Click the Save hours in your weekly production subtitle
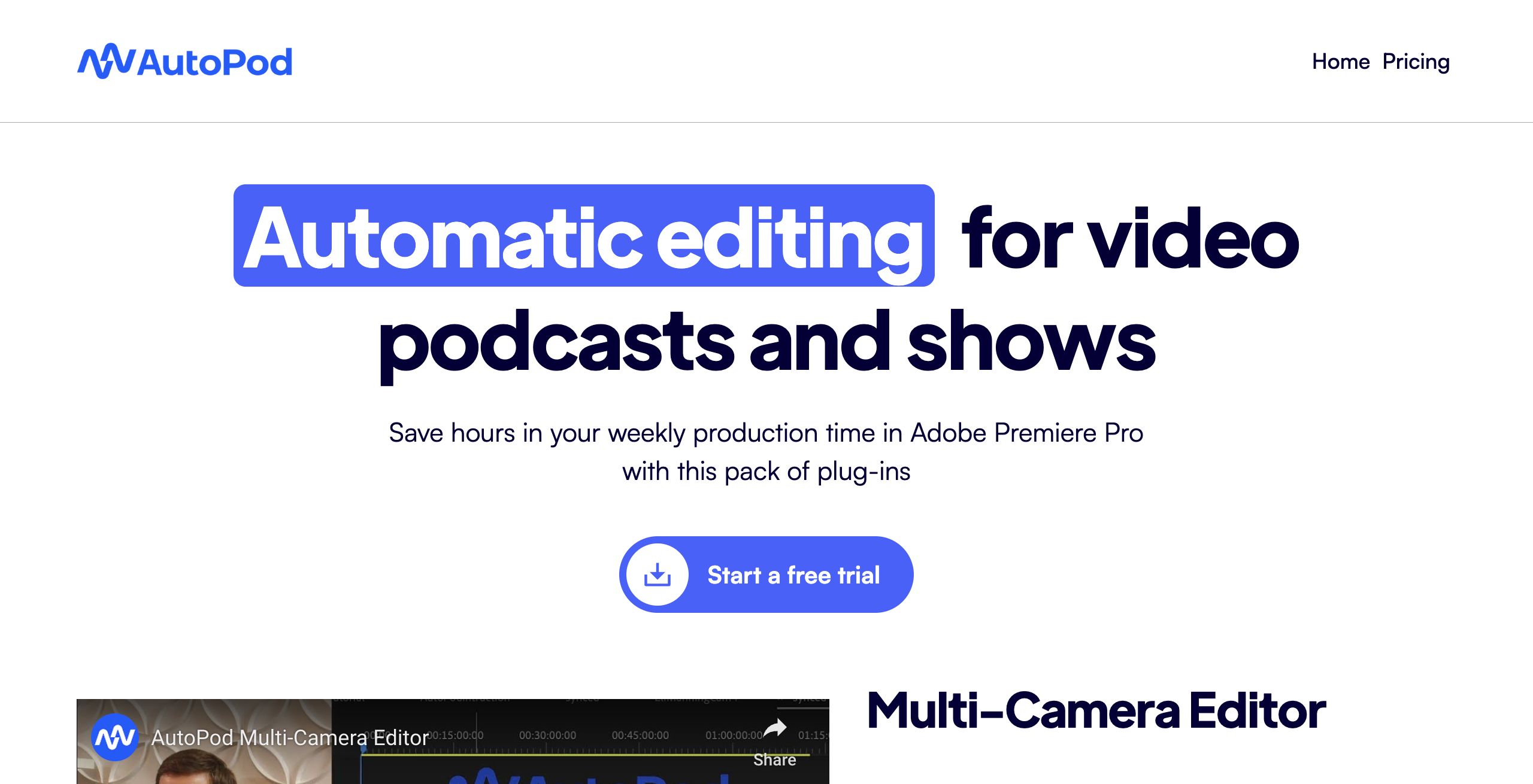The height and width of the screenshot is (784, 1533). [766, 433]
